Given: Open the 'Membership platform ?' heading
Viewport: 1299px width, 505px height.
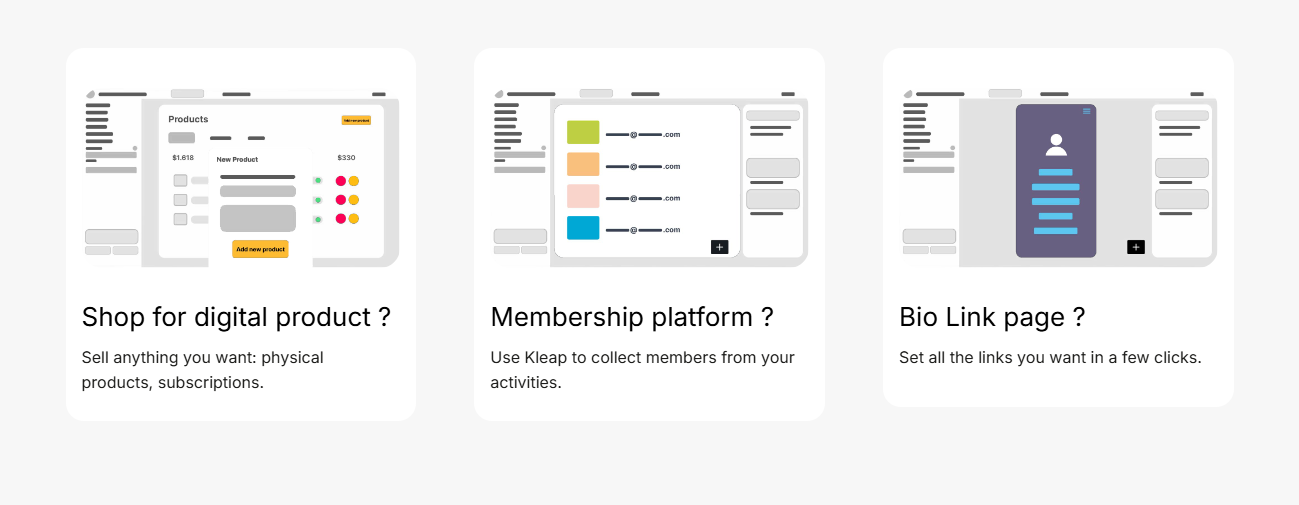Looking at the screenshot, I should (632, 317).
